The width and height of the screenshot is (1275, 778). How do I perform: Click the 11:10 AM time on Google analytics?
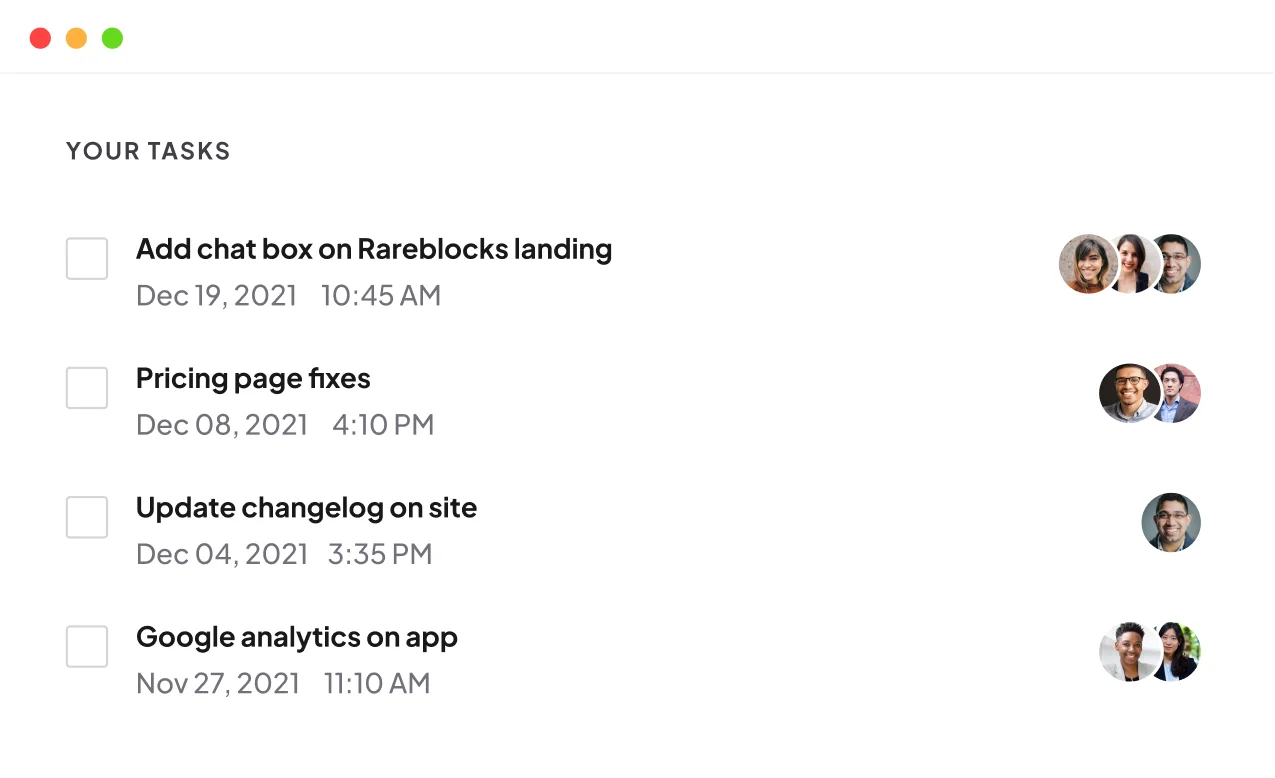point(377,684)
